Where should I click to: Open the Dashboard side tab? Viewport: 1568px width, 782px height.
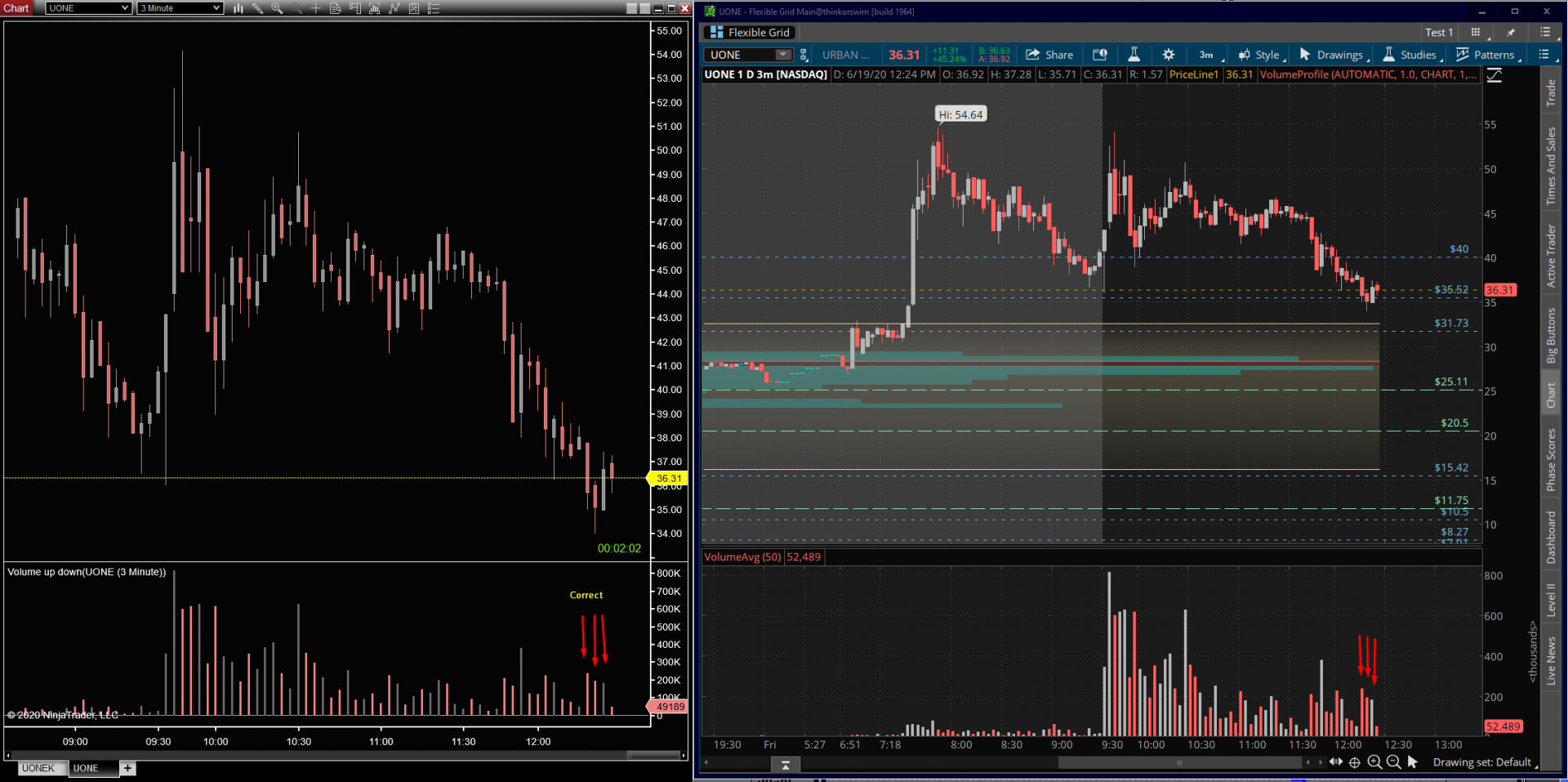coord(1551,538)
